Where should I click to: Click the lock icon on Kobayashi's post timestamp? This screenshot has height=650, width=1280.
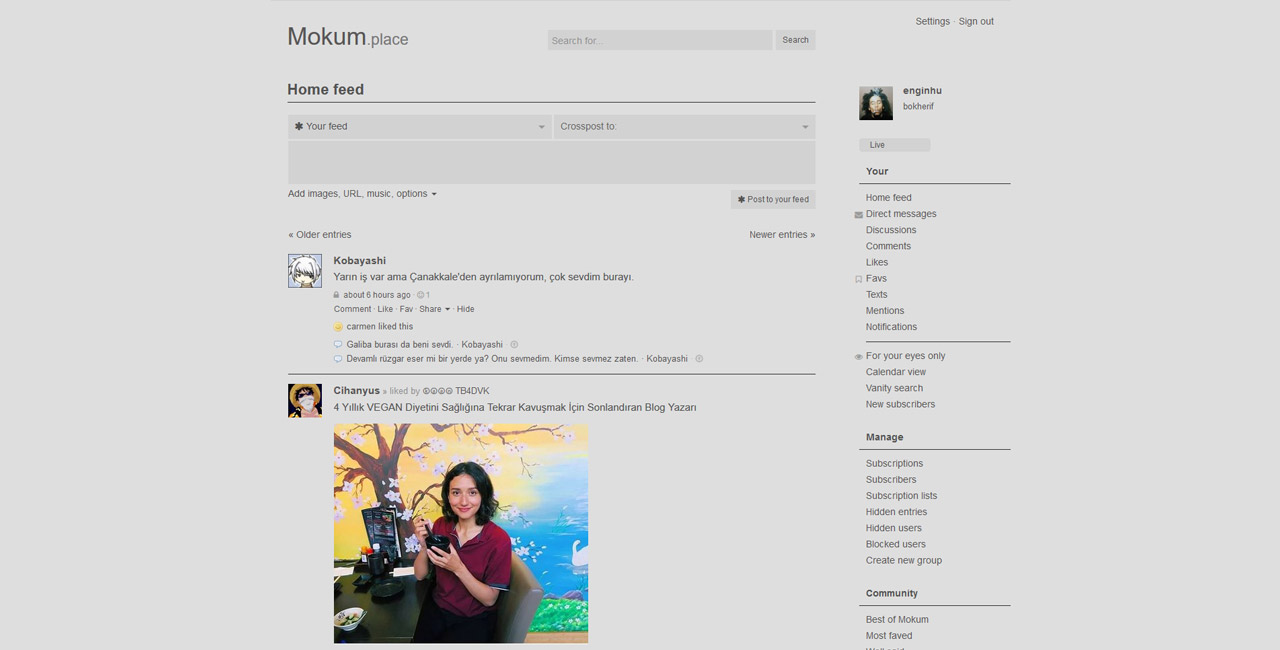[x=337, y=294]
